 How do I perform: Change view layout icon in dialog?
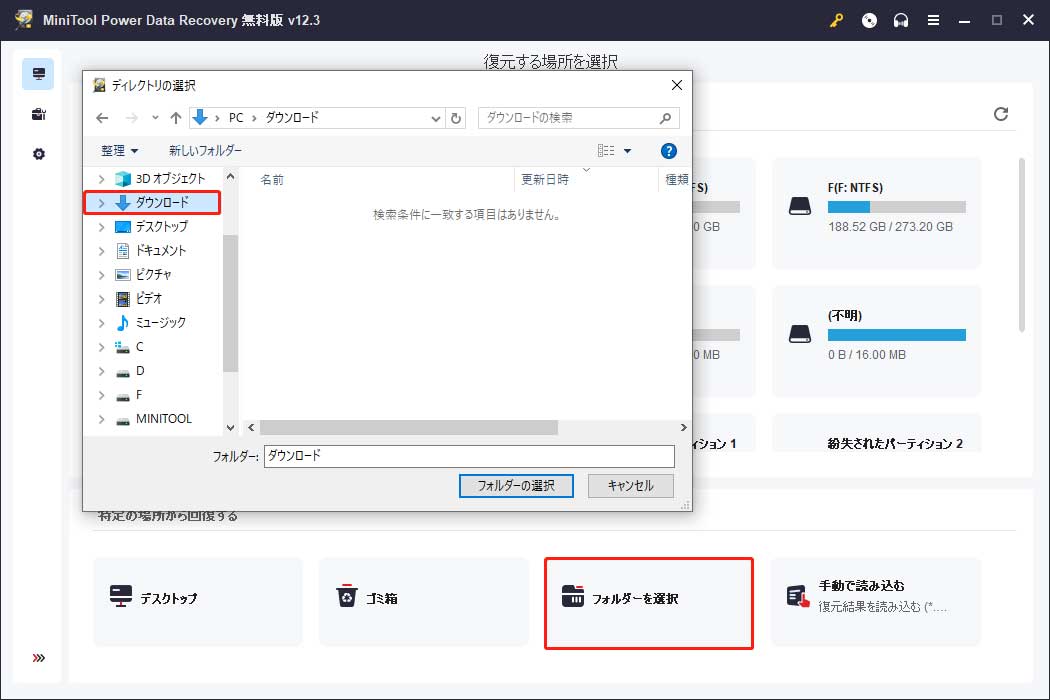click(x=606, y=151)
